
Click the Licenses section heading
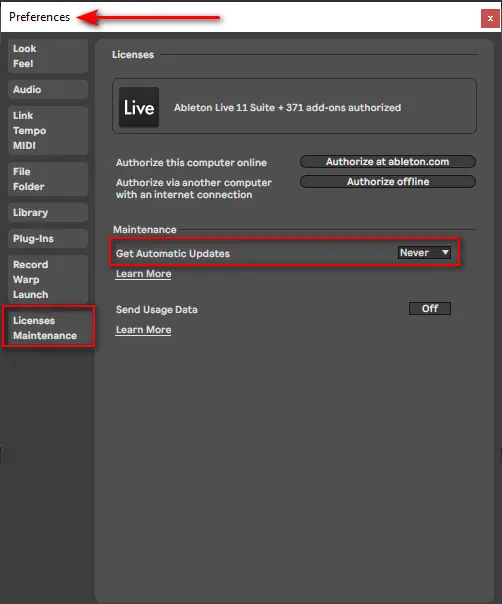(x=133, y=55)
